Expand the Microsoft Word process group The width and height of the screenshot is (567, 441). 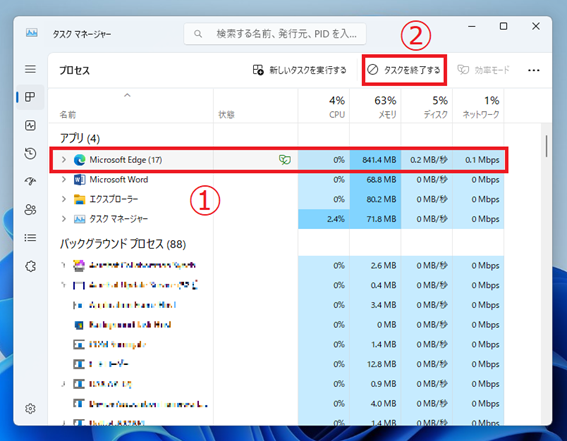pos(64,180)
